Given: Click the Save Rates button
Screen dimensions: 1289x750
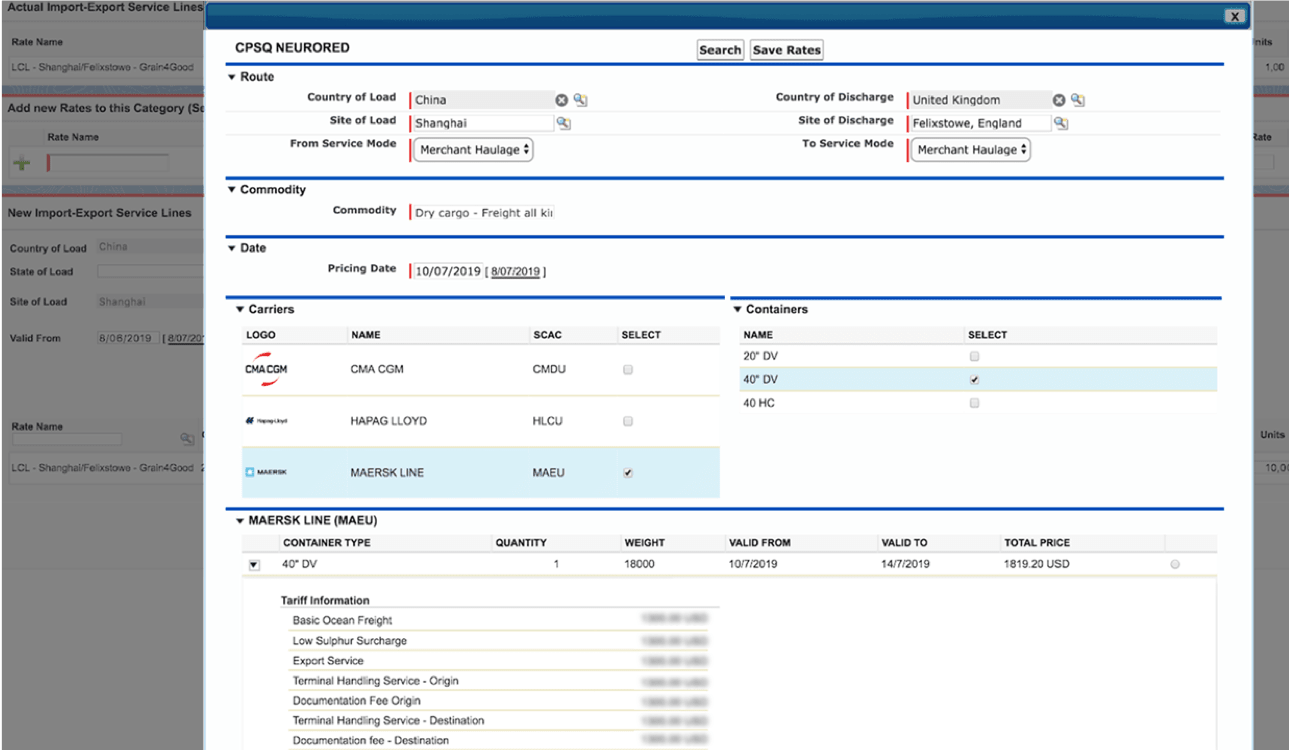Looking at the screenshot, I should point(786,50).
